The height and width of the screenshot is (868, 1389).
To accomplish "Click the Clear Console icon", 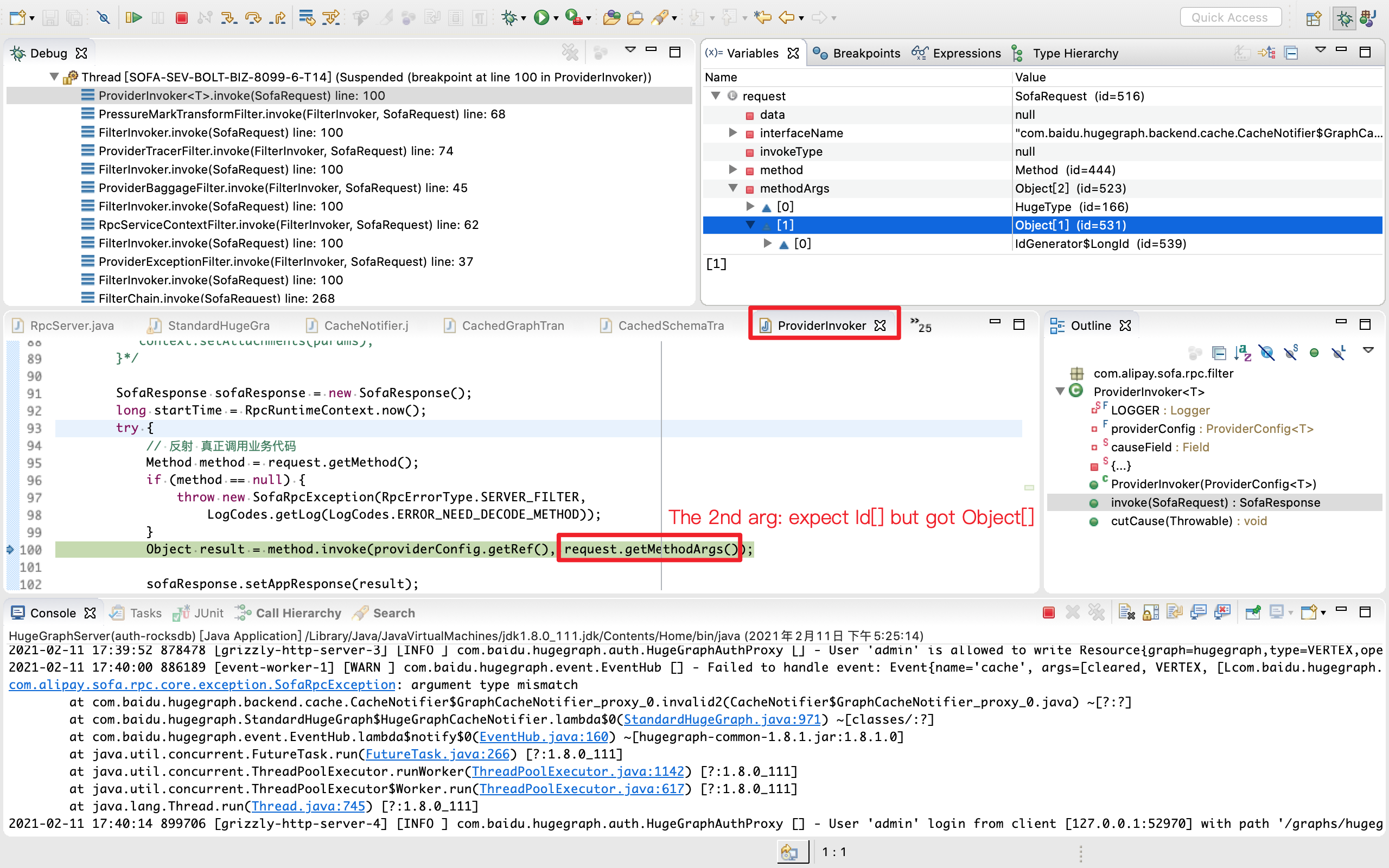I will pyautogui.click(x=1126, y=613).
